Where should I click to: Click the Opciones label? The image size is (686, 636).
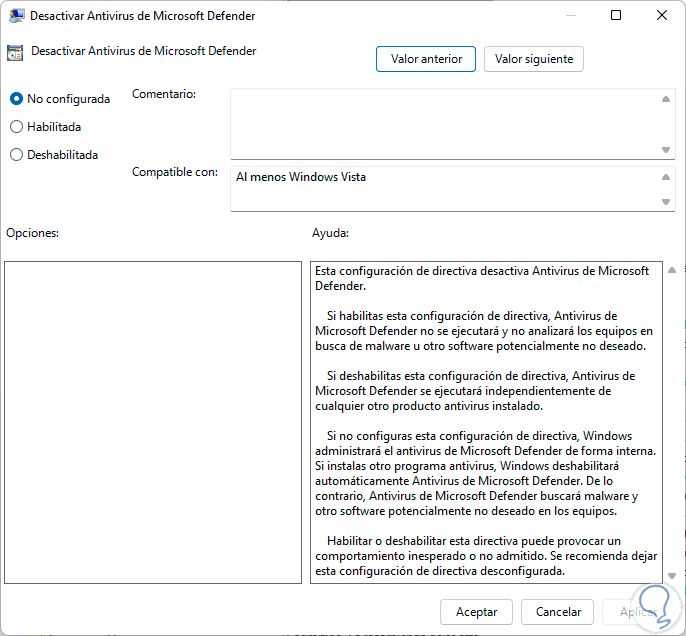(32, 233)
